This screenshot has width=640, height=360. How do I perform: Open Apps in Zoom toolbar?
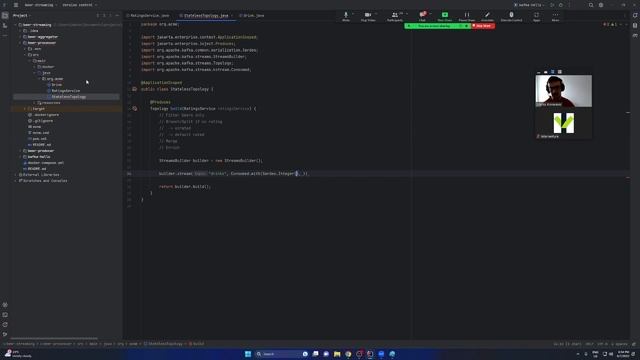536,16
